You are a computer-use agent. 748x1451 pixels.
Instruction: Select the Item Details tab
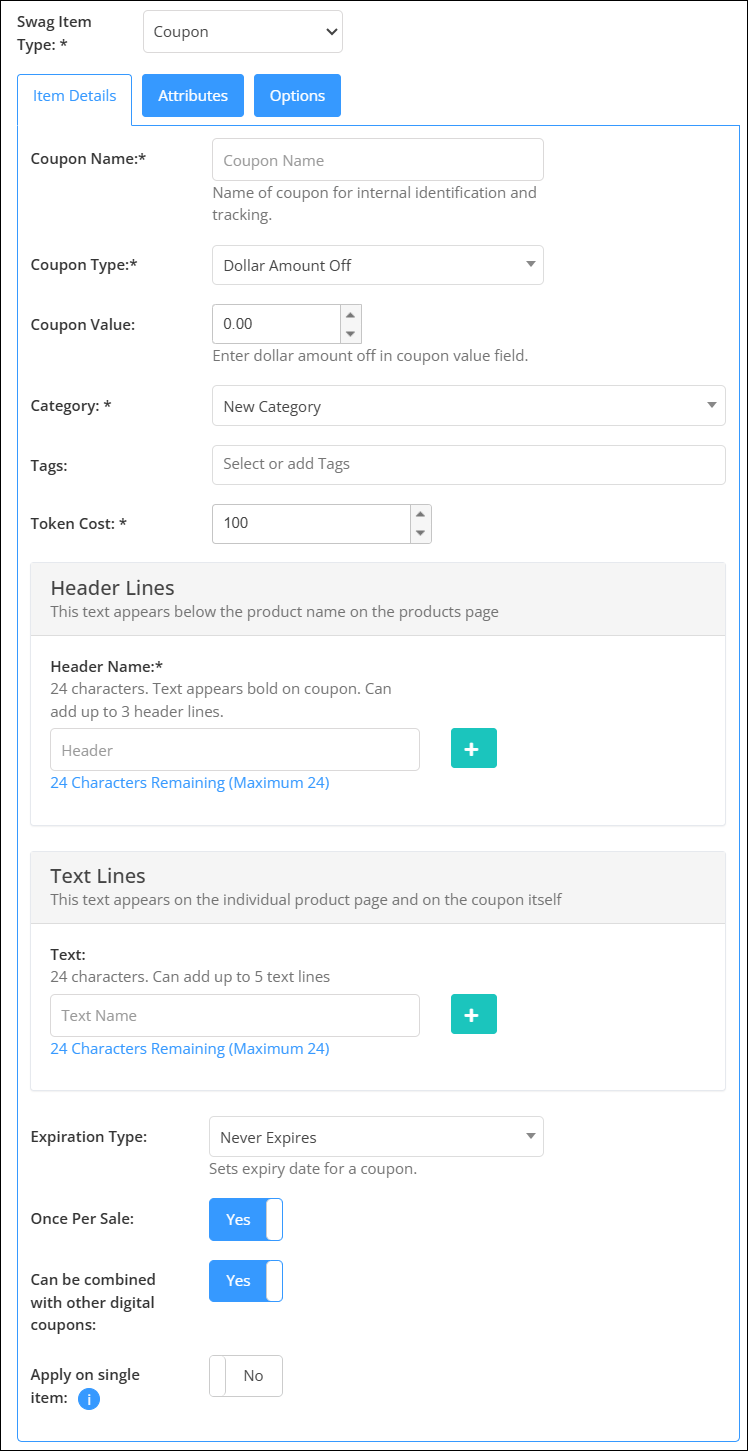75,97
